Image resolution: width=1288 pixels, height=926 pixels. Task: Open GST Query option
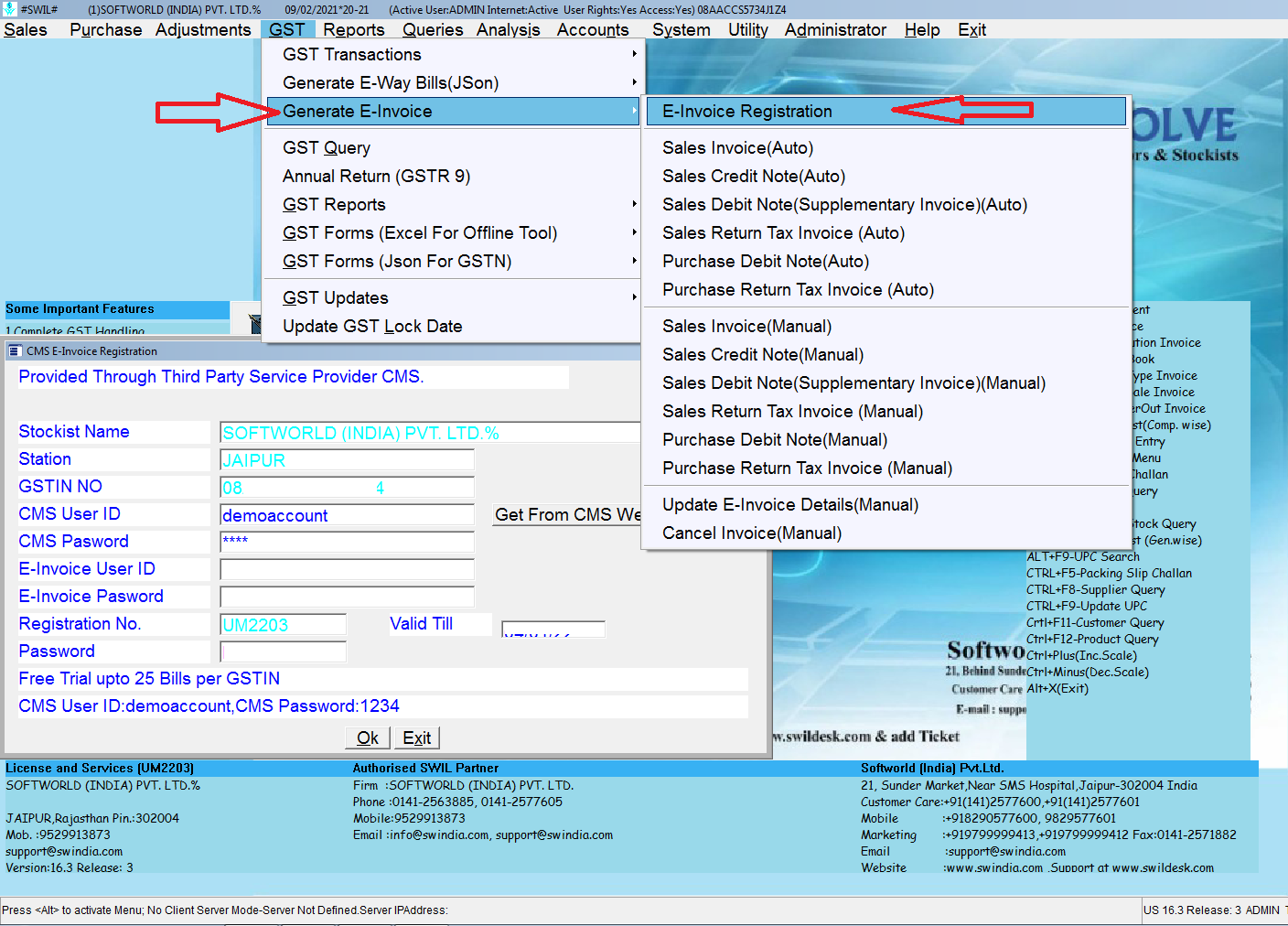[x=454, y=148]
